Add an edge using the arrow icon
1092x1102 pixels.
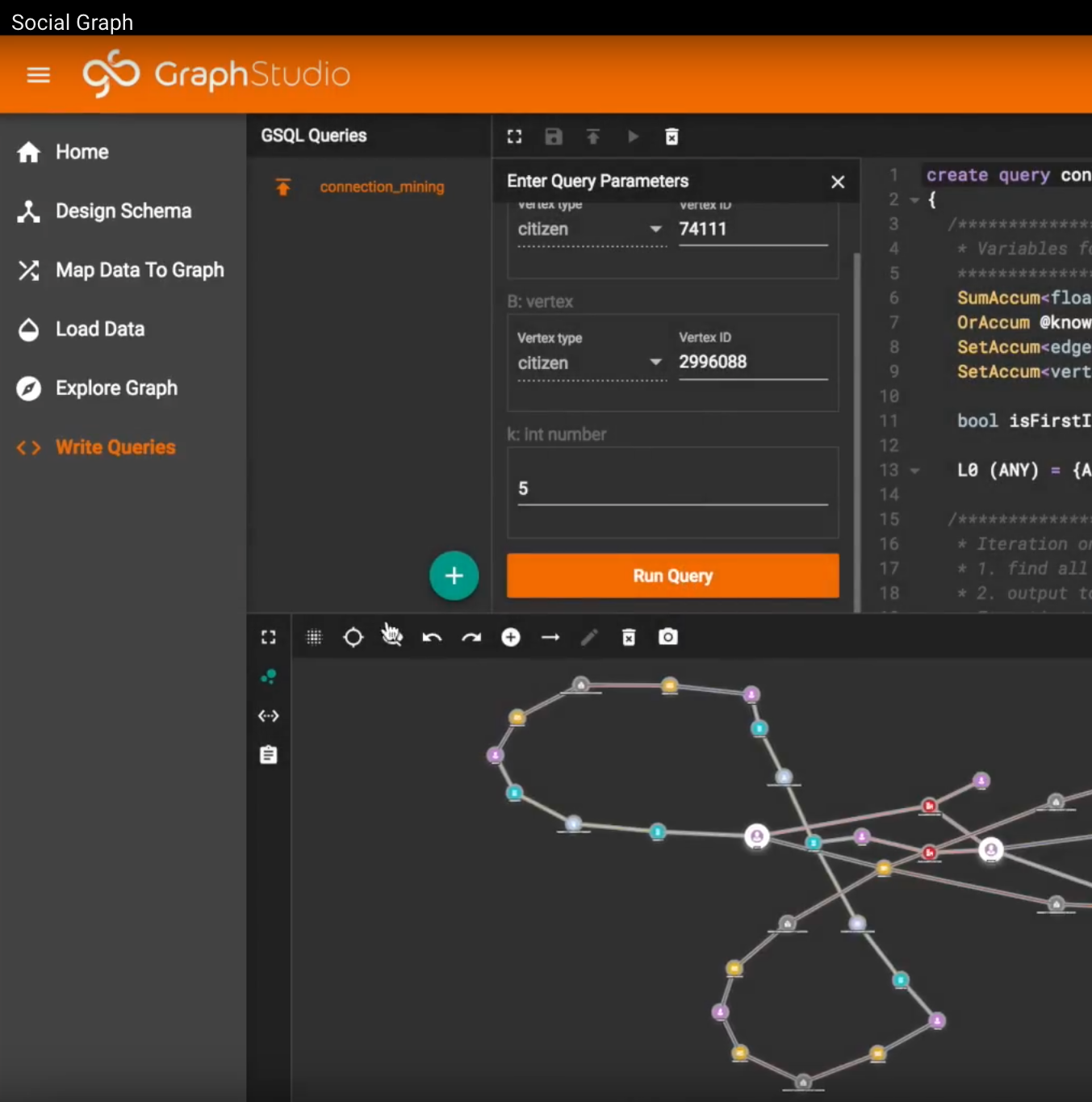[550, 638]
